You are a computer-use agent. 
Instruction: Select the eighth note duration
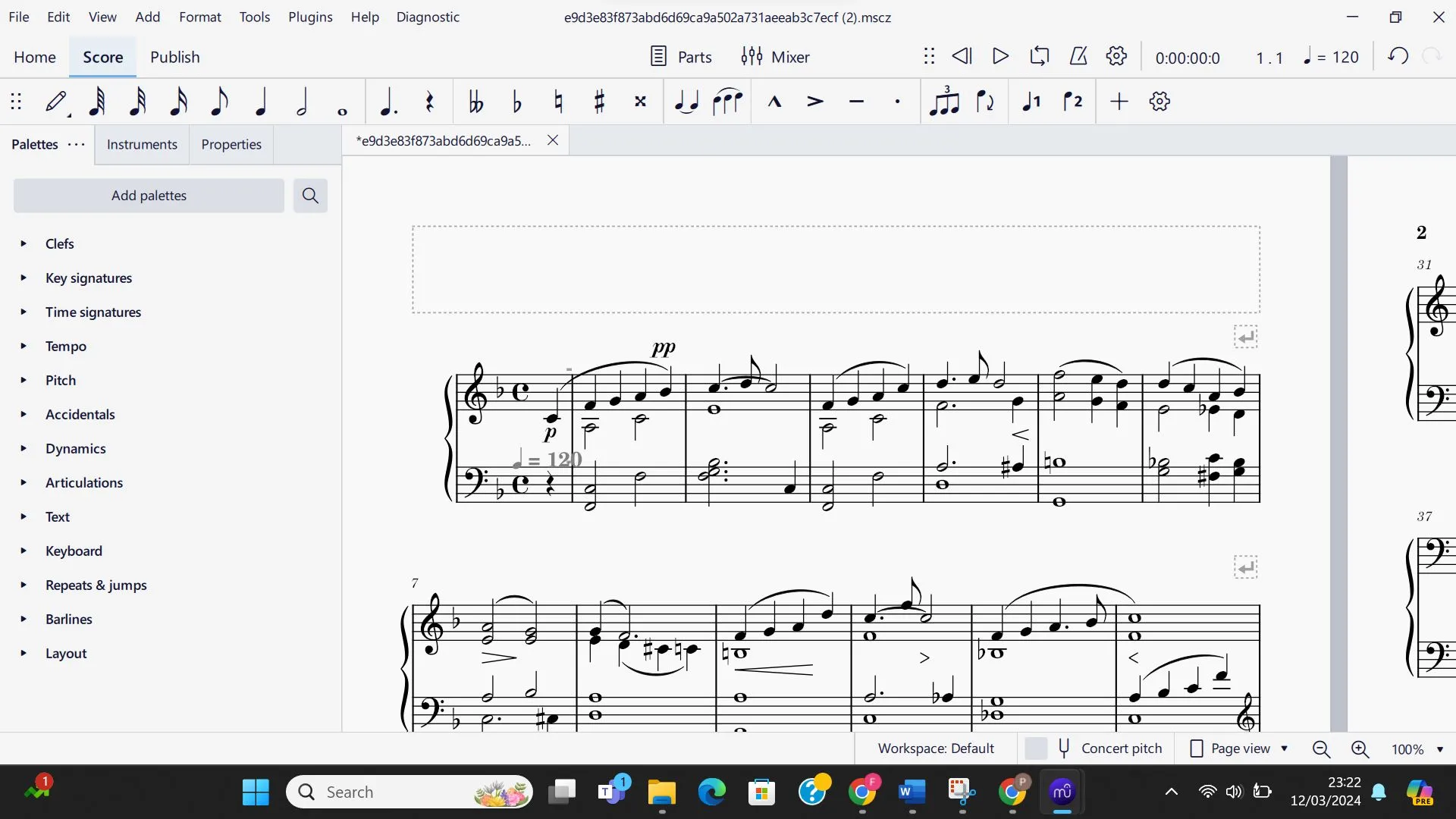click(218, 101)
